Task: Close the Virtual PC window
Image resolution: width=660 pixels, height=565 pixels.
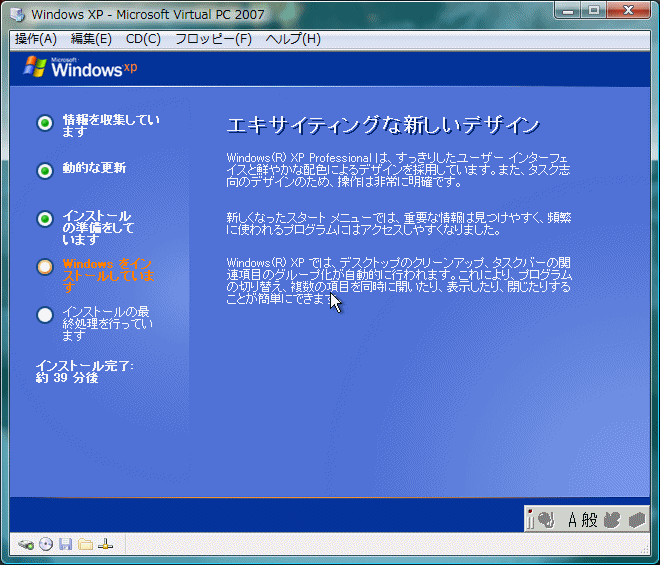Action: [628, 11]
